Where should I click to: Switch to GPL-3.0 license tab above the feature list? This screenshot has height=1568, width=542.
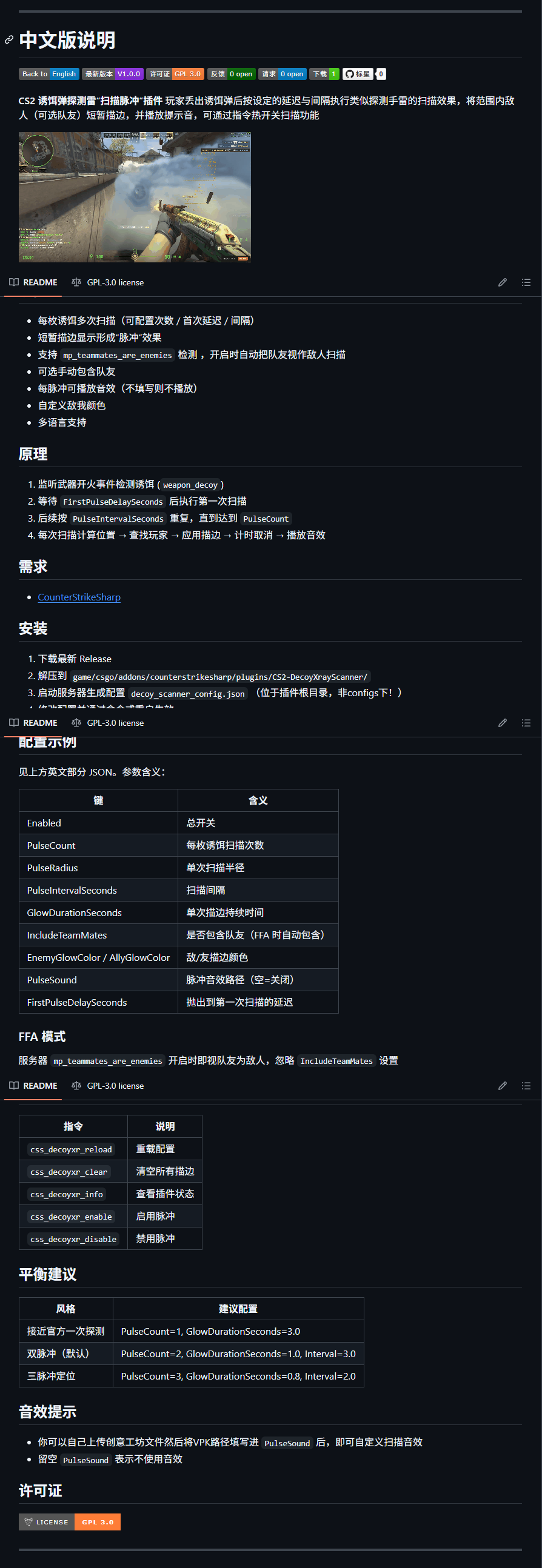coord(108,282)
